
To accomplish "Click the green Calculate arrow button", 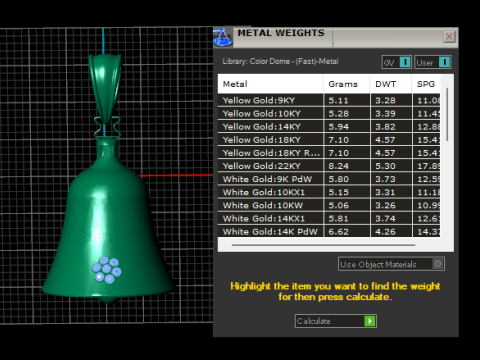I will (369, 321).
